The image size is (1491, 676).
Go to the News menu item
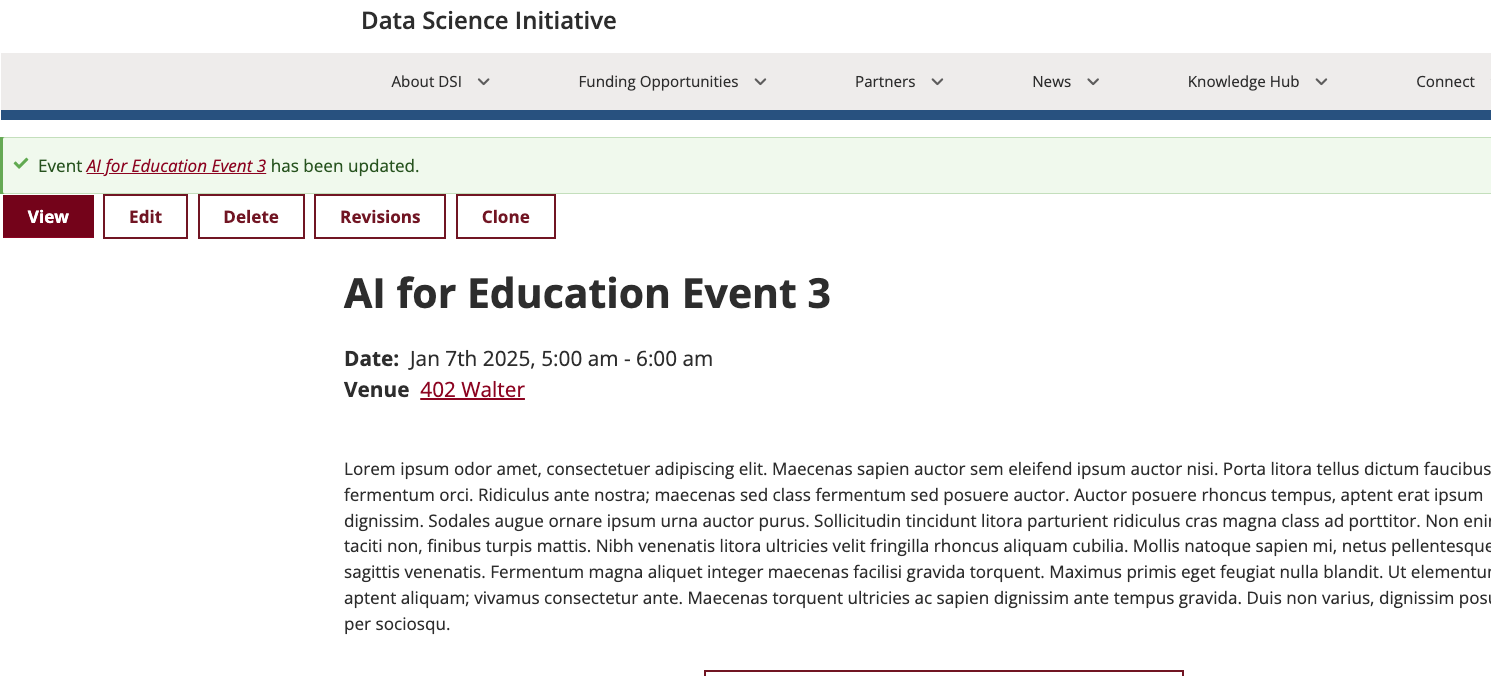click(1051, 82)
